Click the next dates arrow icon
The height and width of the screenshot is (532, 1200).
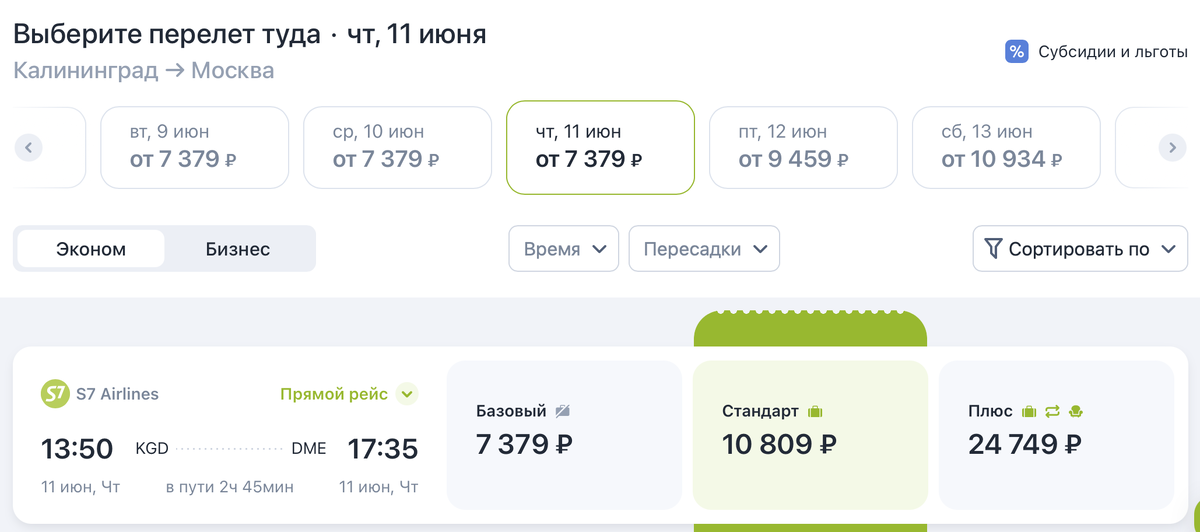coord(1171,148)
